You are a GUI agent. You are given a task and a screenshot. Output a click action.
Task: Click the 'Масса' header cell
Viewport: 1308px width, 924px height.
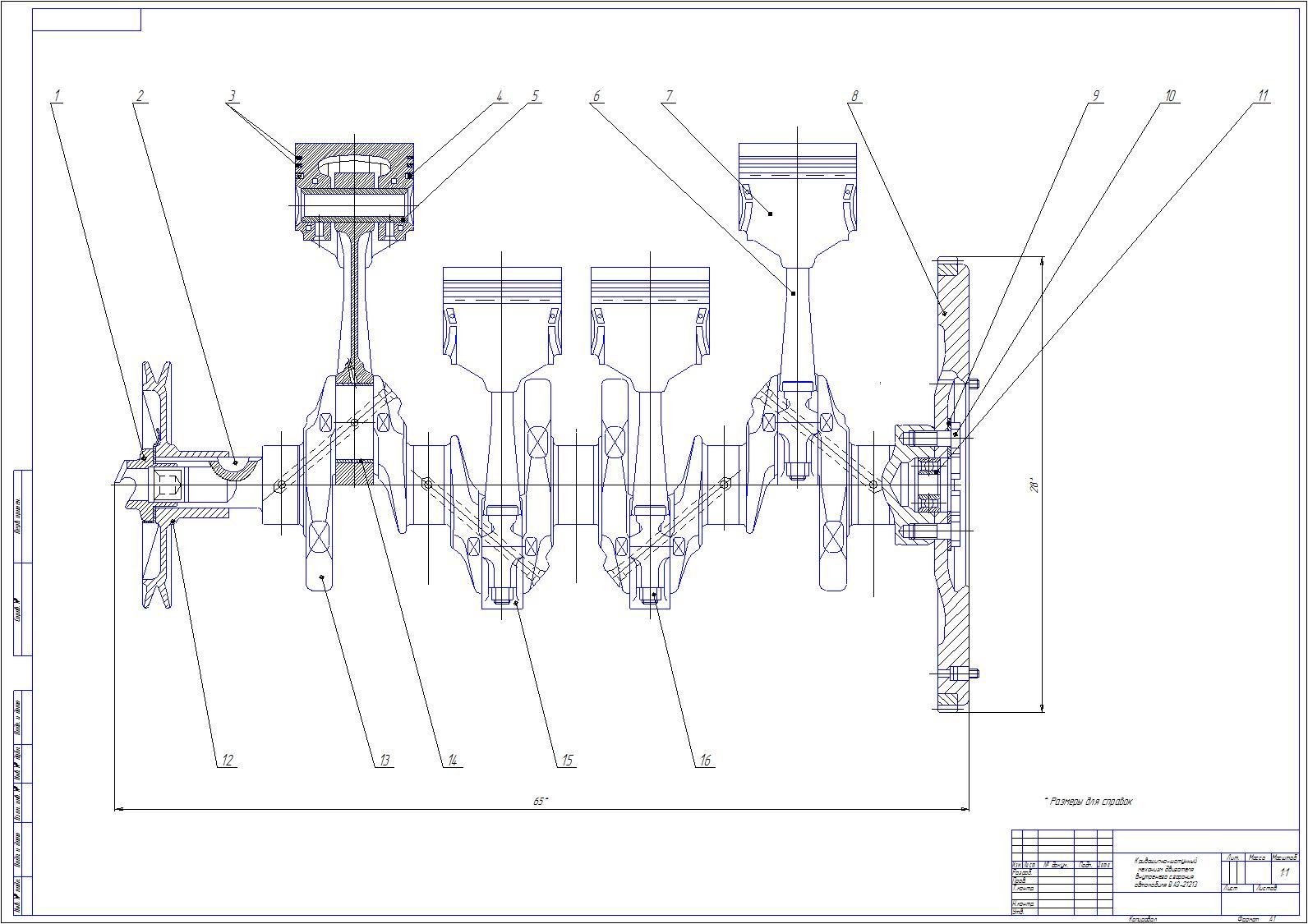tap(1256, 857)
